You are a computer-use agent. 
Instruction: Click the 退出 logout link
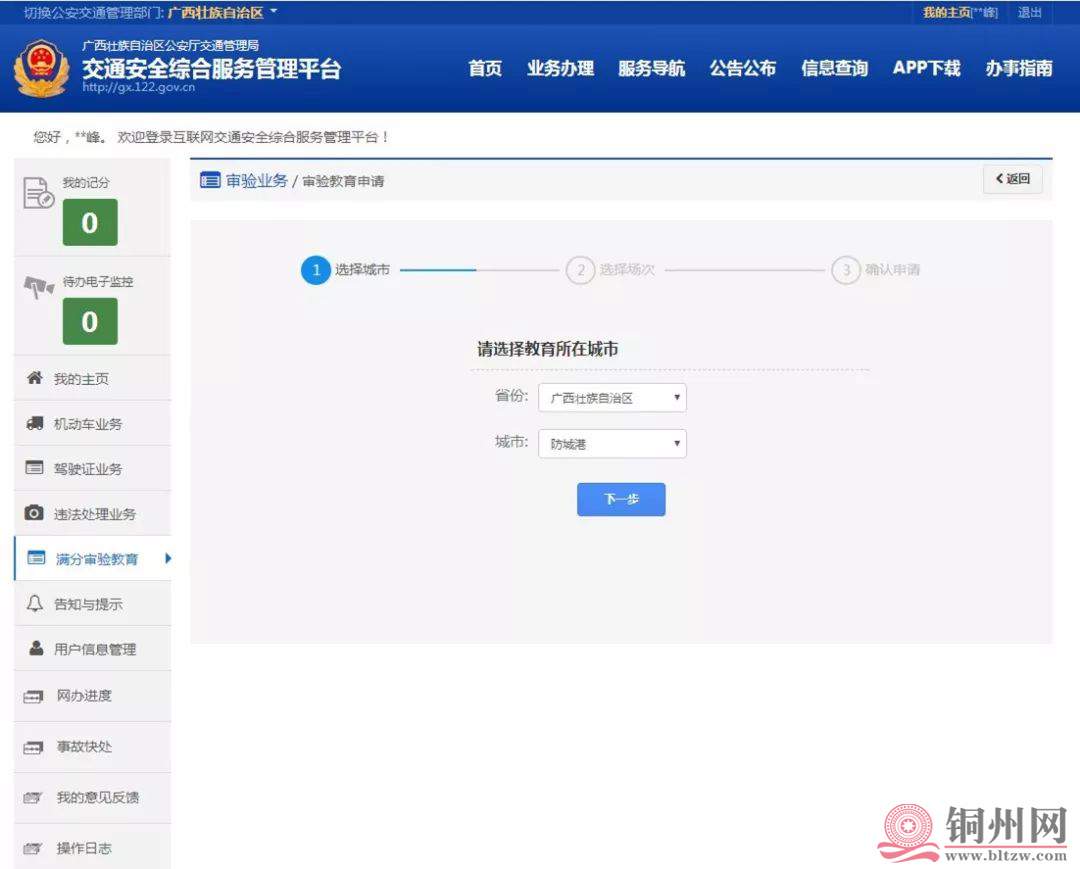(1029, 13)
